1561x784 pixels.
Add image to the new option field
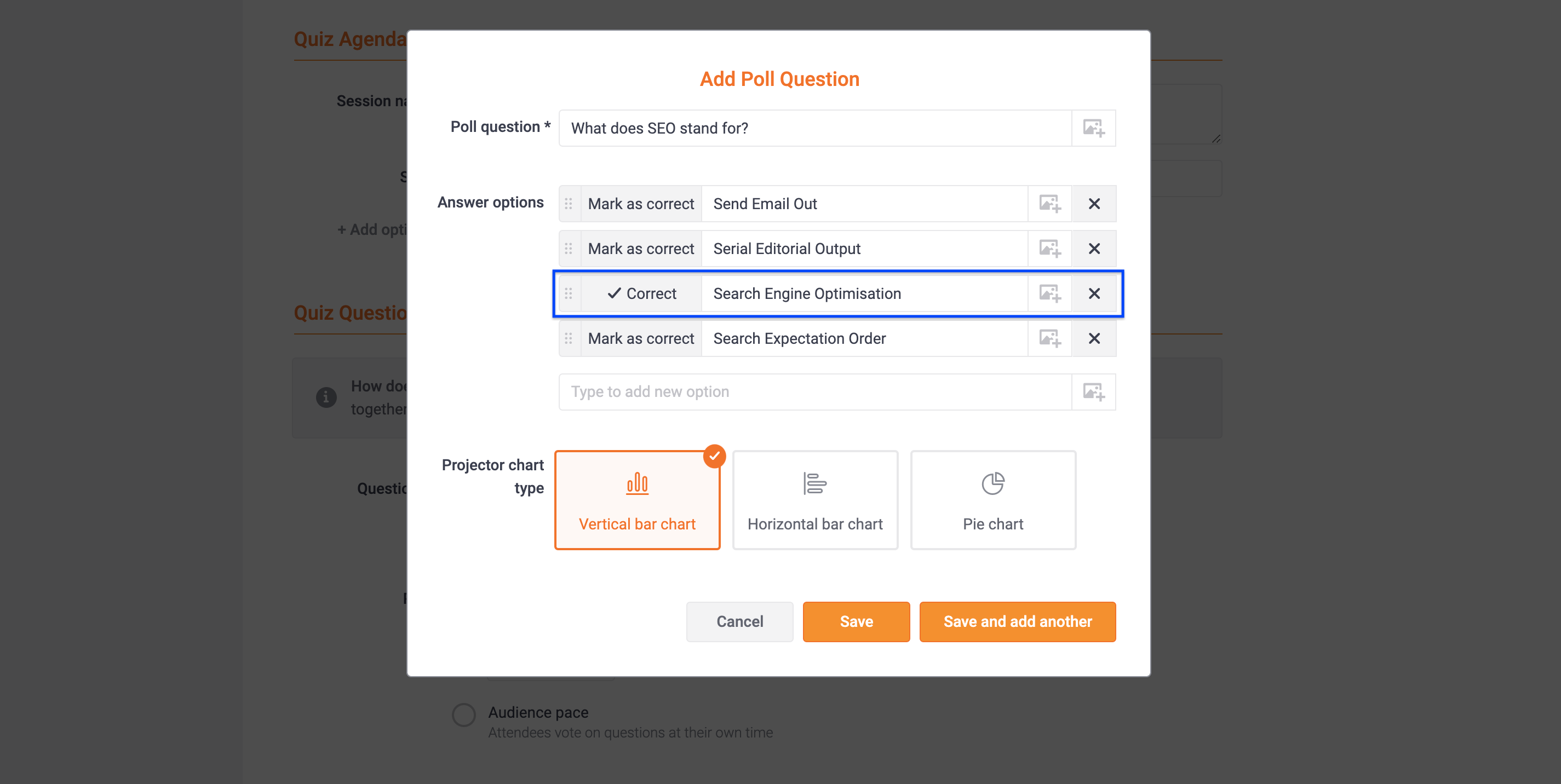click(x=1093, y=391)
